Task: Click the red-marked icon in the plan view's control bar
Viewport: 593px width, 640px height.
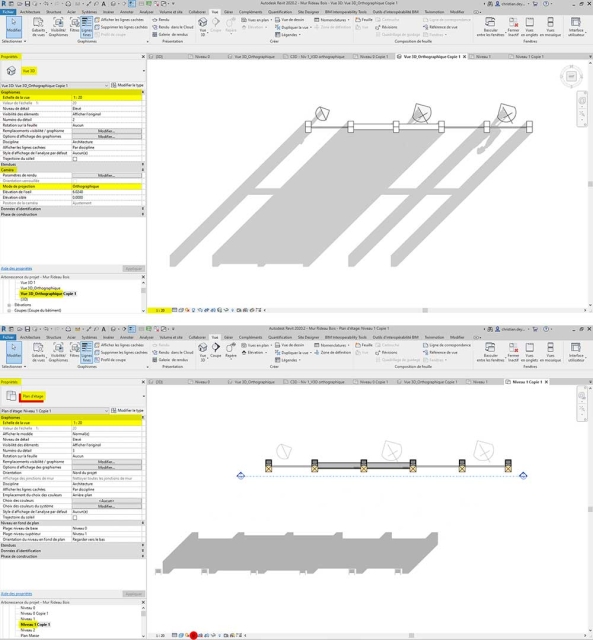Action: [193, 635]
